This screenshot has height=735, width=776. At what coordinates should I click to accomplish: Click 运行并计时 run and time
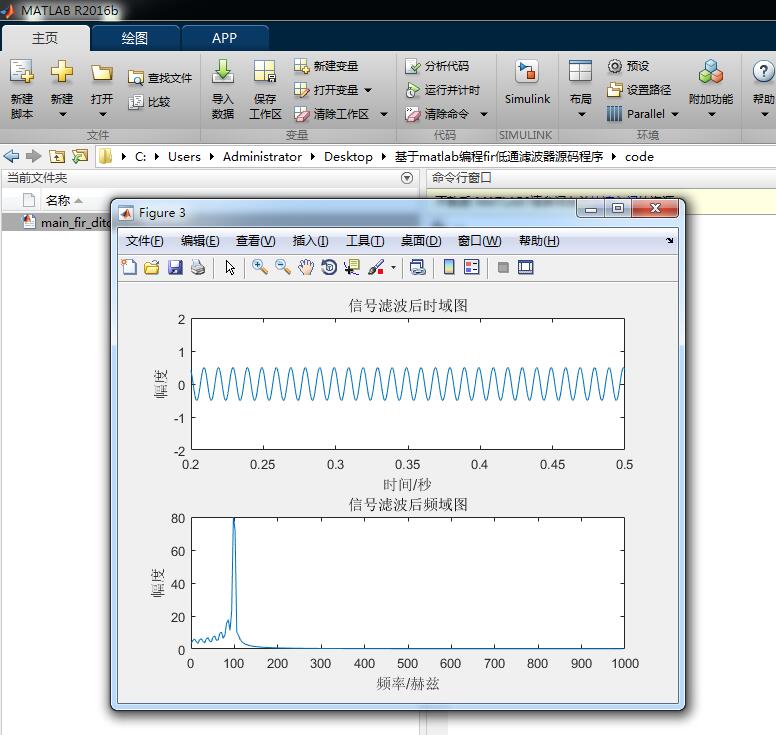[x=442, y=90]
